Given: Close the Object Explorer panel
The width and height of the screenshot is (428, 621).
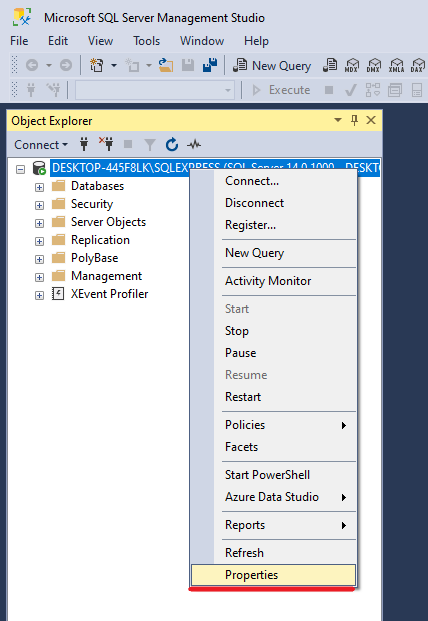Looking at the screenshot, I should click(x=371, y=120).
